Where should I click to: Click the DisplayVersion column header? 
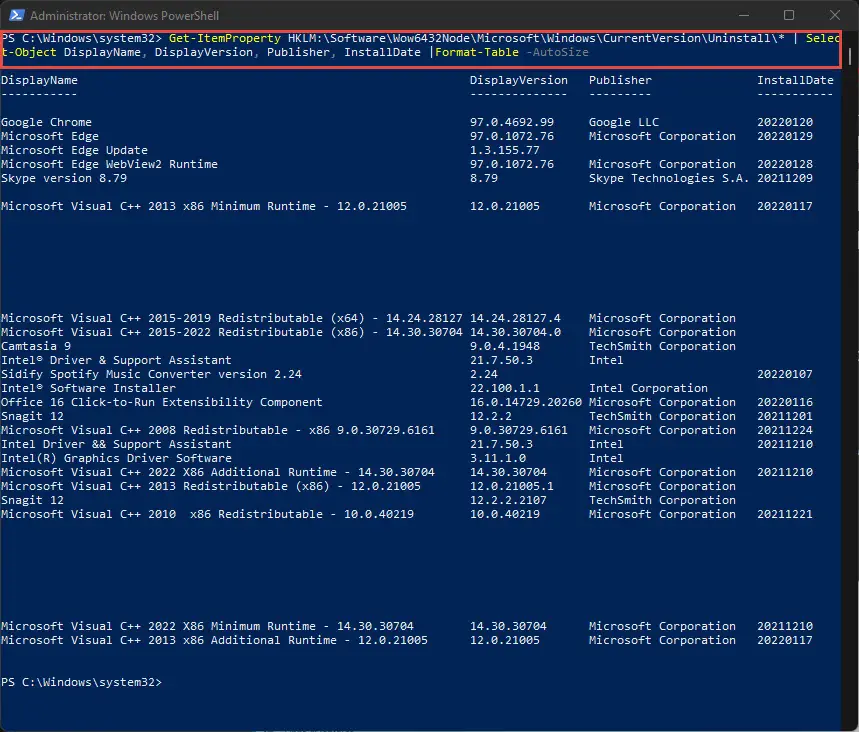pyautogui.click(x=519, y=80)
